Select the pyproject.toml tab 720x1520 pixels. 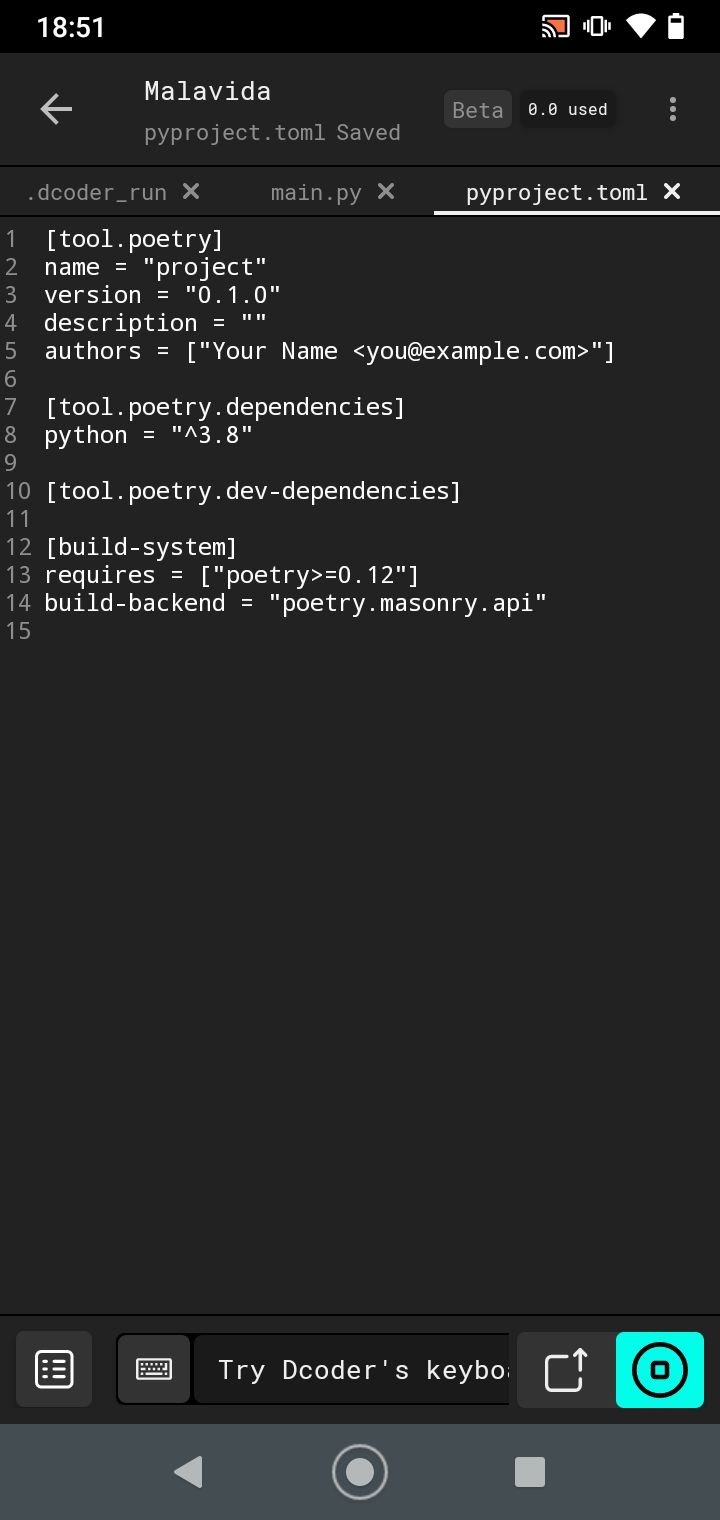pos(557,192)
